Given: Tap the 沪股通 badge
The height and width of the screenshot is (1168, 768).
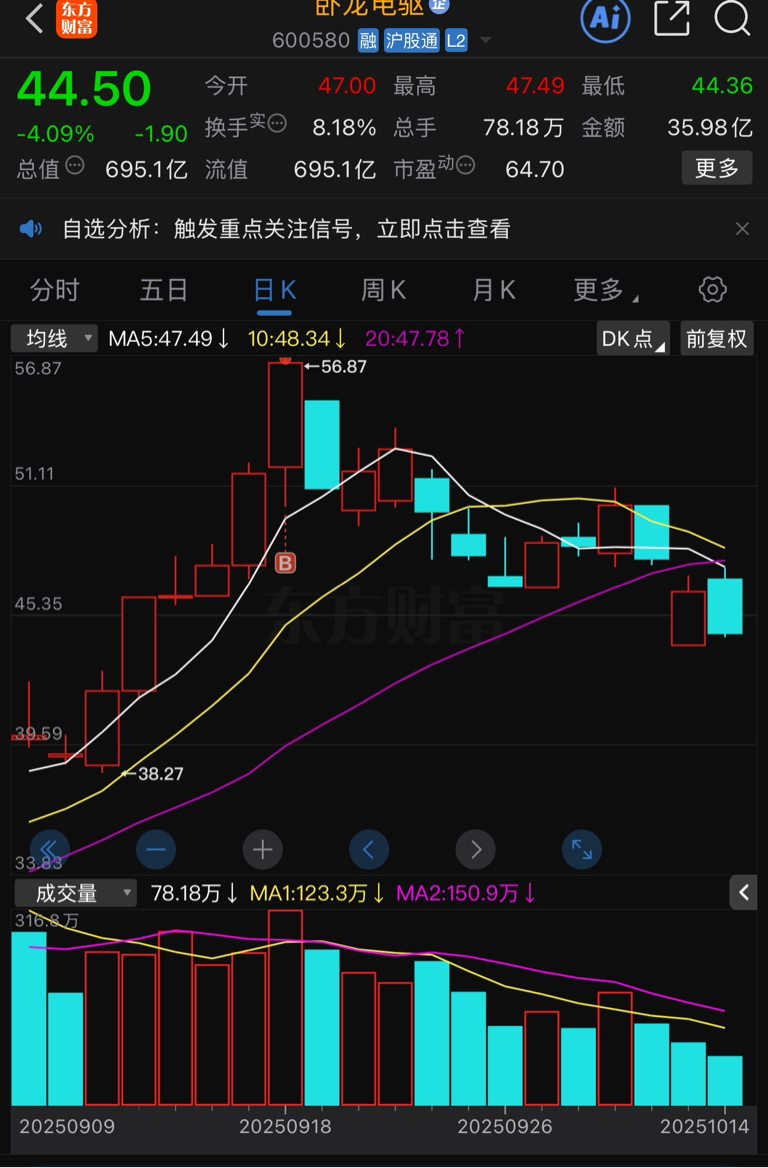Looking at the screenshot, I should pos(412,40).
